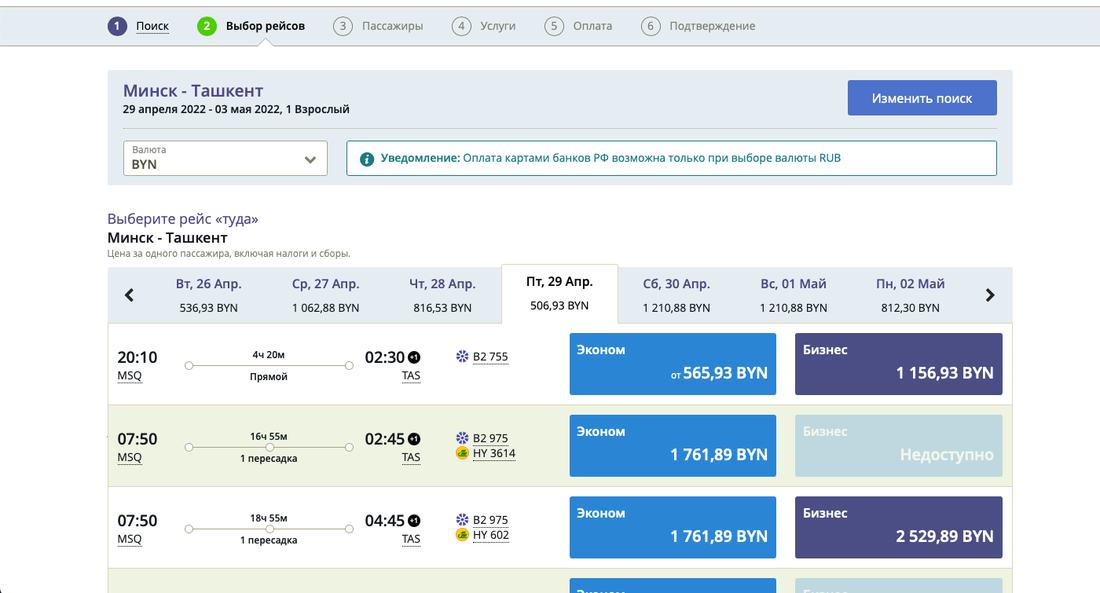The height and width of the screenshot is (593, 1100).
Task: Click the info icon in the notification banner
Action: [x=367, y=159]
